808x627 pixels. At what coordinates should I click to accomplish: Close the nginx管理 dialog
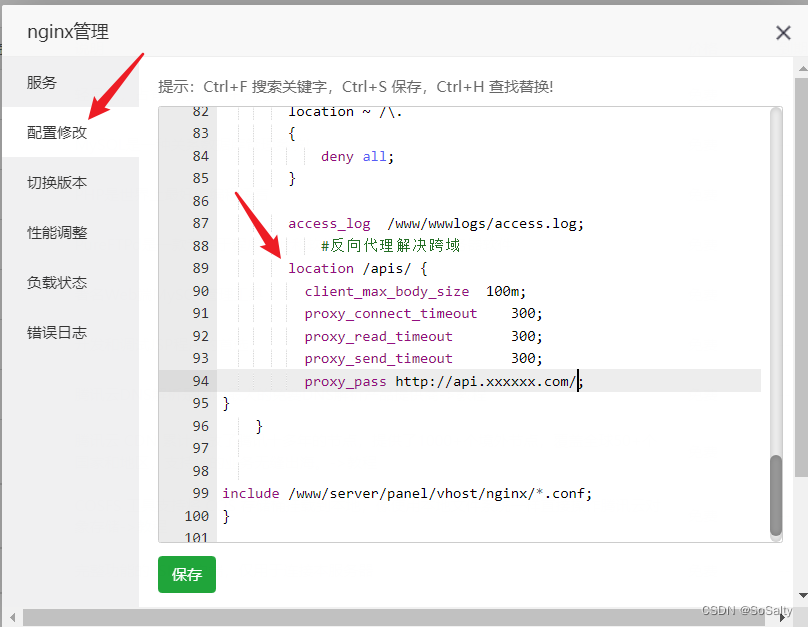click(783, 33)
